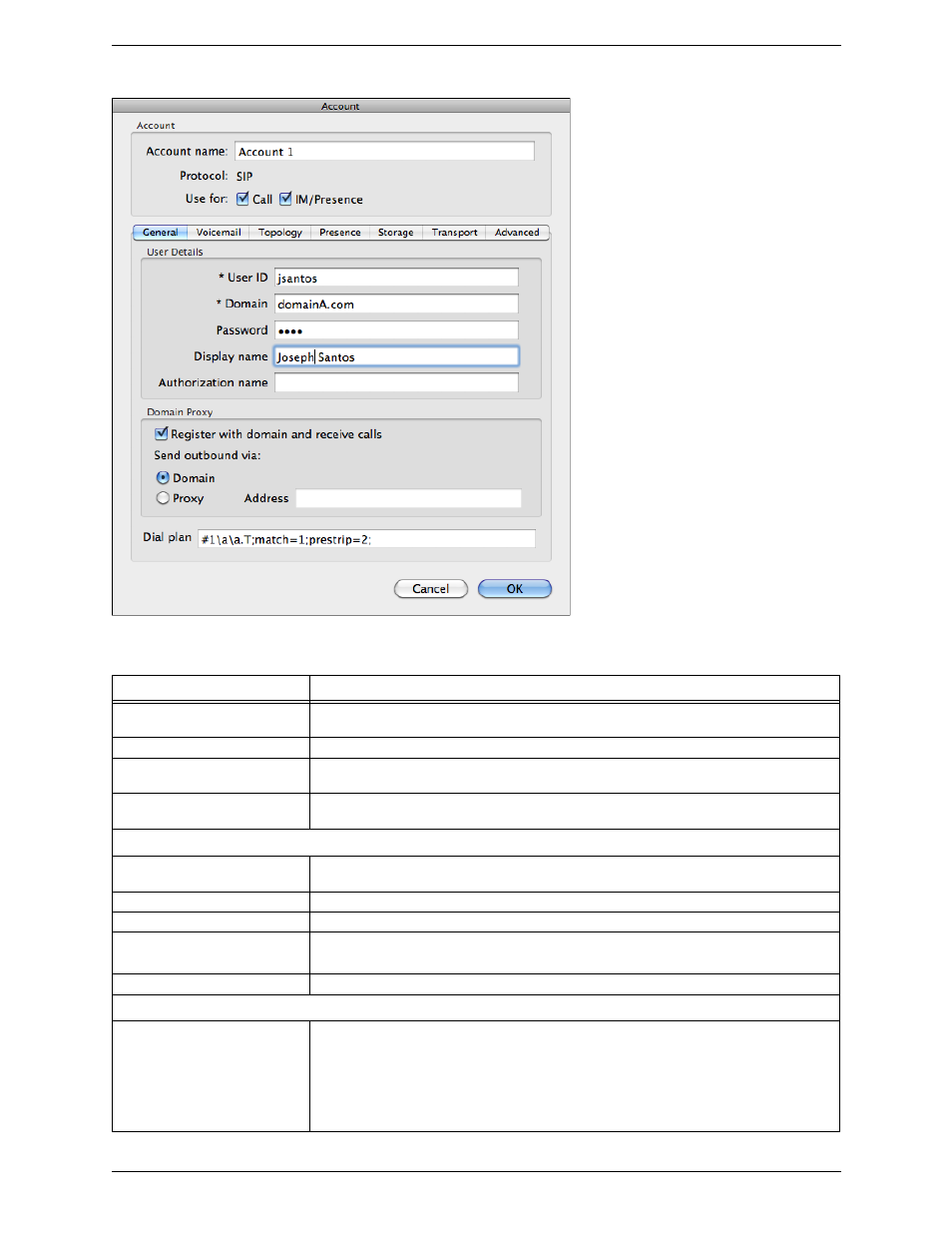The width and height of the screenshot is (952, 1233).
Task: Open the Storage tab
Action: tap(395, 233)
